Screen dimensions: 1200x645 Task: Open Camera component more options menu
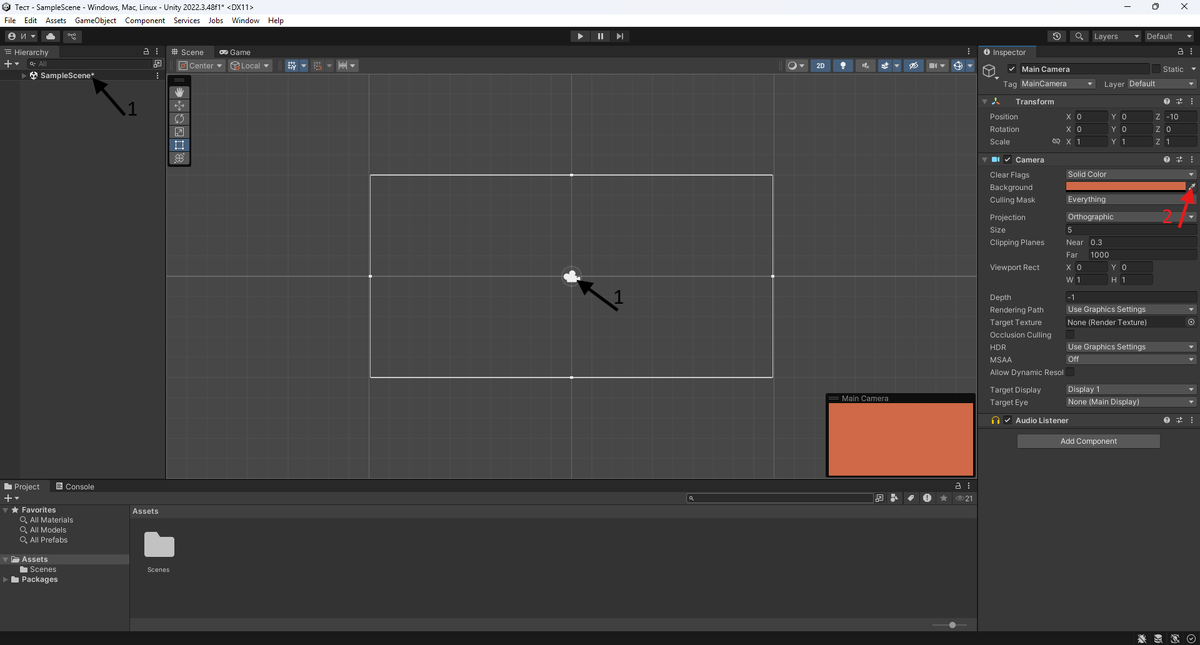(x=1191, y=159)
